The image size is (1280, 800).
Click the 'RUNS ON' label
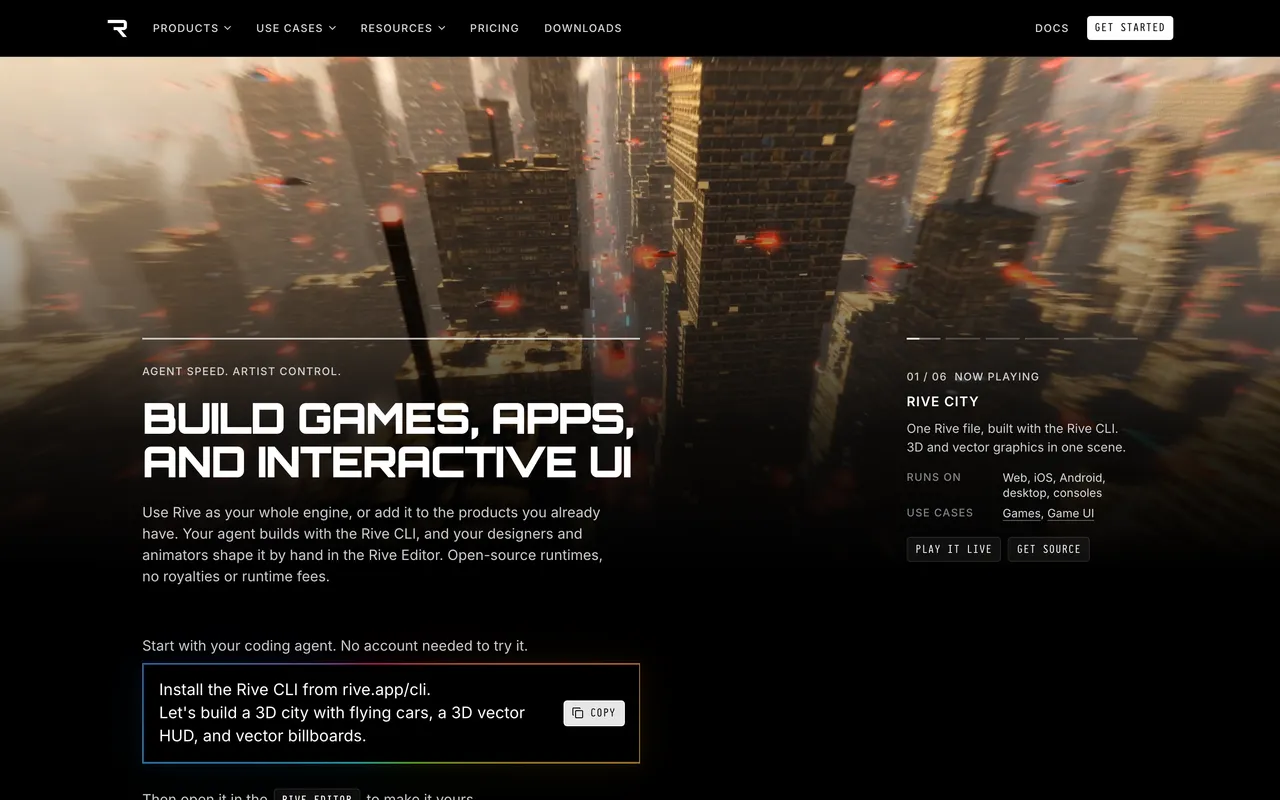pyautogui.click(x=934, y=477)
